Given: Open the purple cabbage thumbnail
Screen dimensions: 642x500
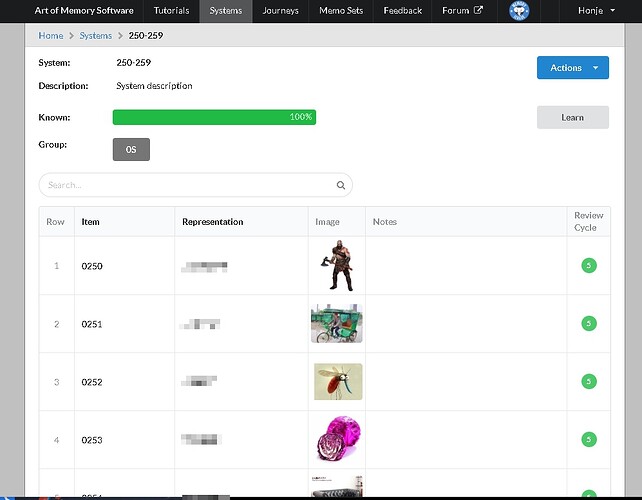Looking at the screenshot, I should pos(339,439).
